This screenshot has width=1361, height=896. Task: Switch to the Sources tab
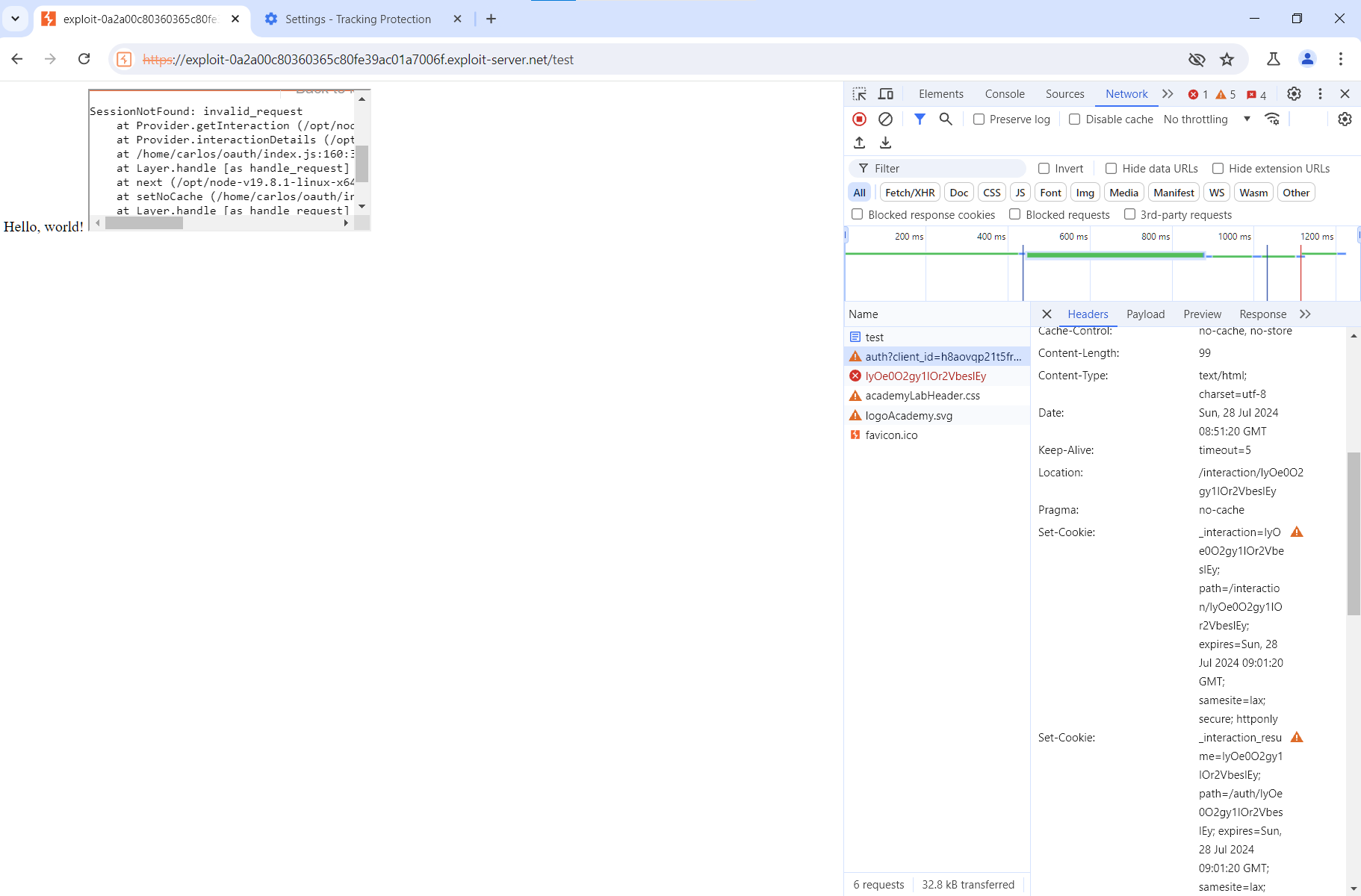[x=1065, y=94]
